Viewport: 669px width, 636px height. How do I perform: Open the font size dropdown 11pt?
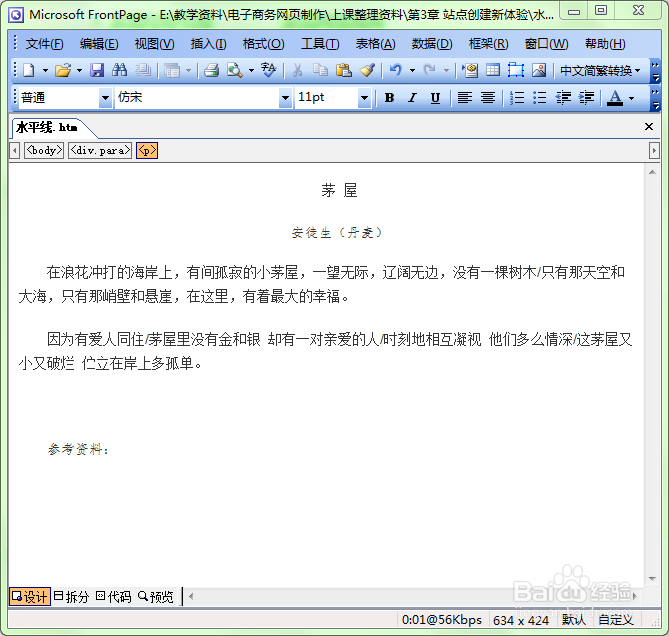pos(364,98)
